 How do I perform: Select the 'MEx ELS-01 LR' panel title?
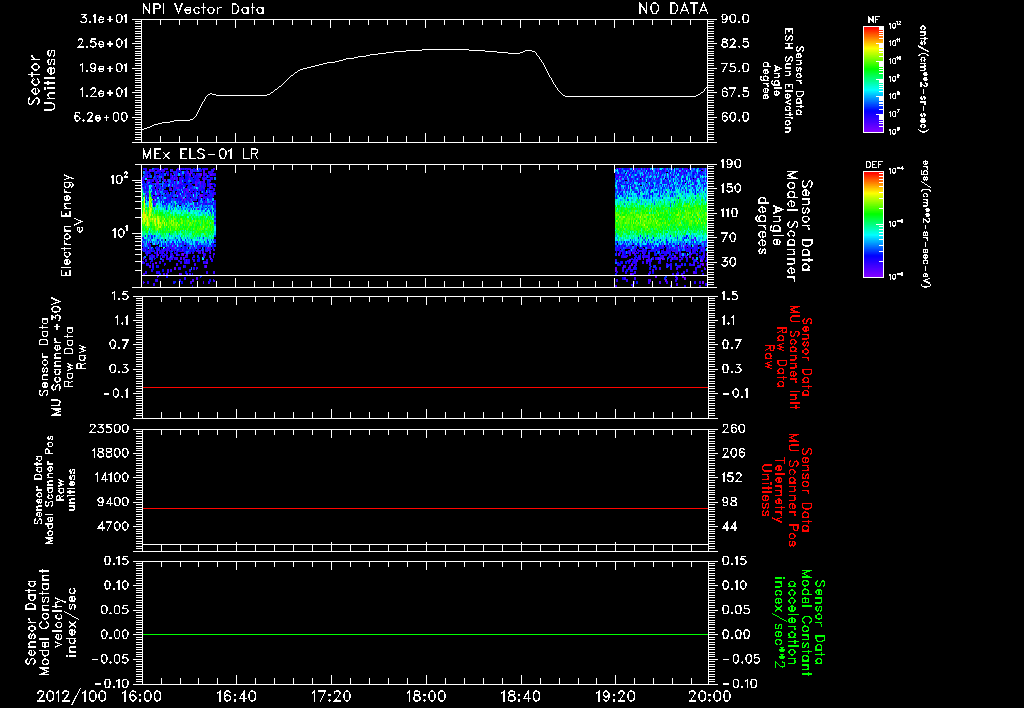coord(200,154)
